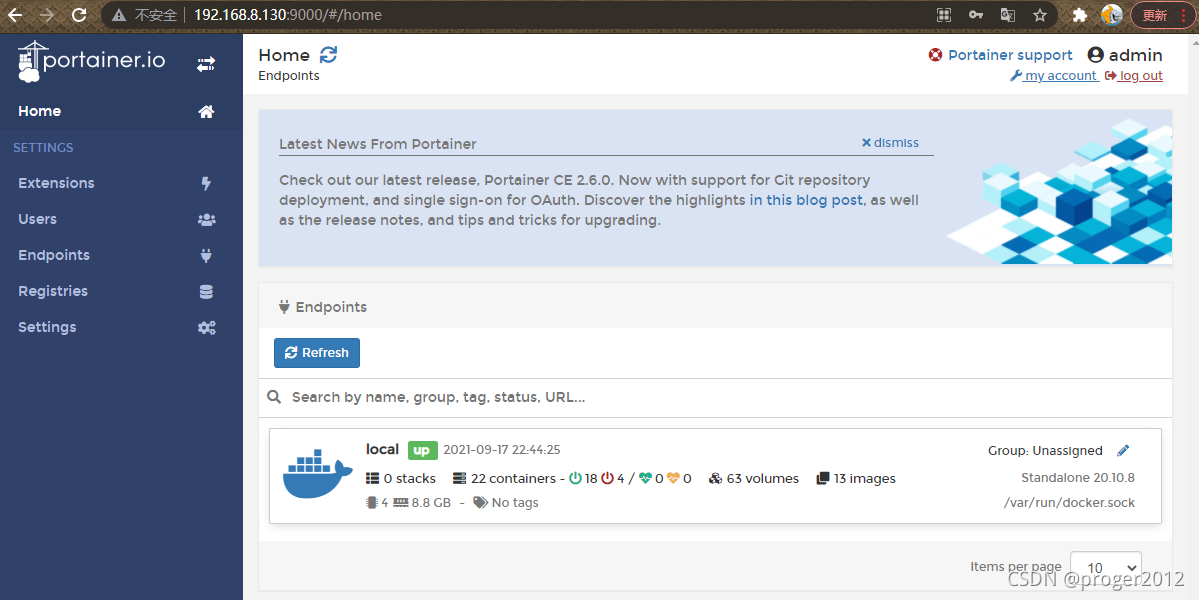This screenshot has width=1199, height=600.
Task: Open Users in the sidebar
Action: (121, 219)
